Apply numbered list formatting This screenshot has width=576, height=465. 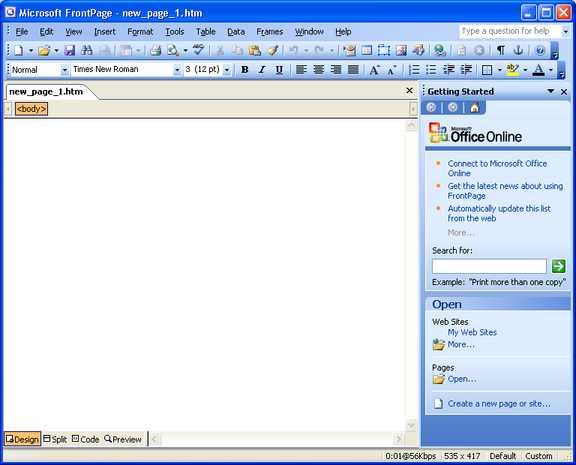(x=414, y=69)
